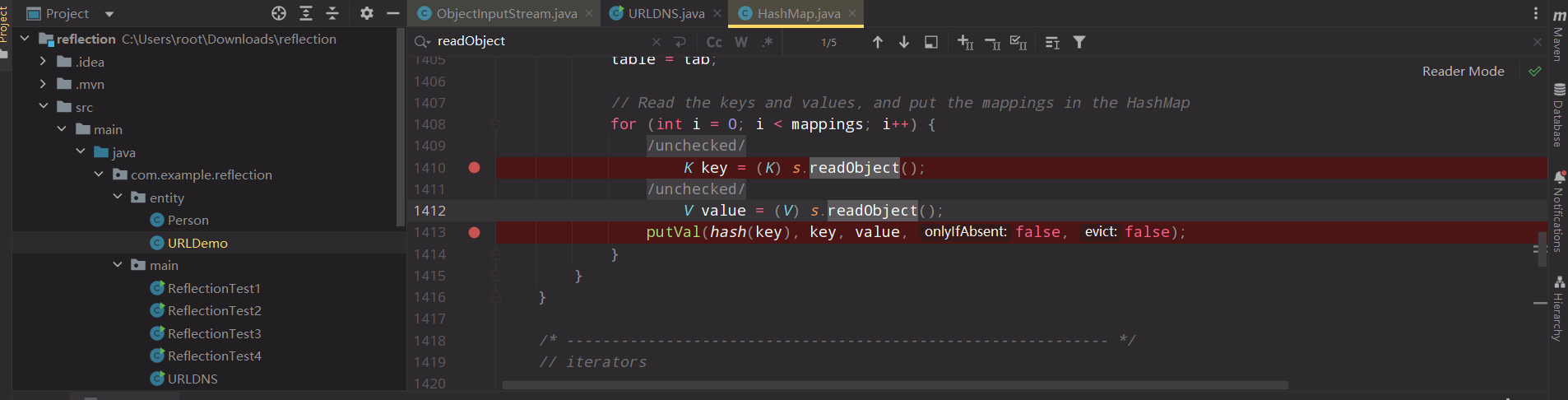The image size is (1568, 400).
Task: Close URLDNS.java tab
Action: pyautogui.click(x=717, y=13)
